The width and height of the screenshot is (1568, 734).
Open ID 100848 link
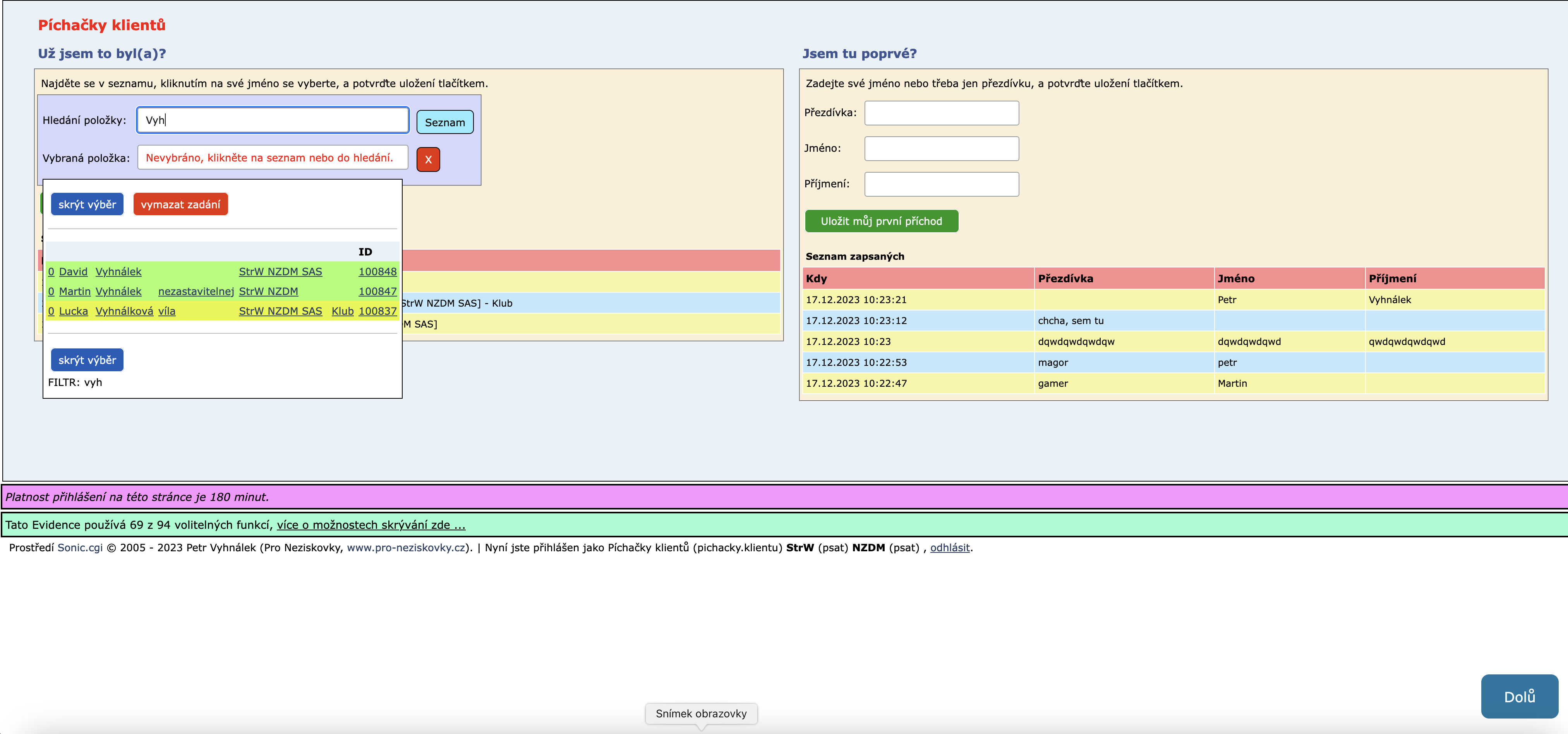pos(377,271)
